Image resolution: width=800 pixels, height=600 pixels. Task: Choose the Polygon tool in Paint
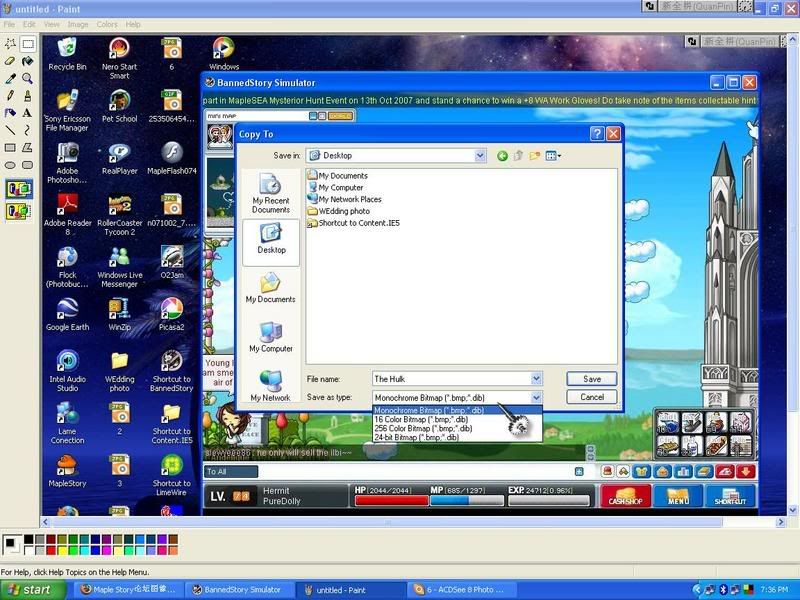[x=28, y=147]
